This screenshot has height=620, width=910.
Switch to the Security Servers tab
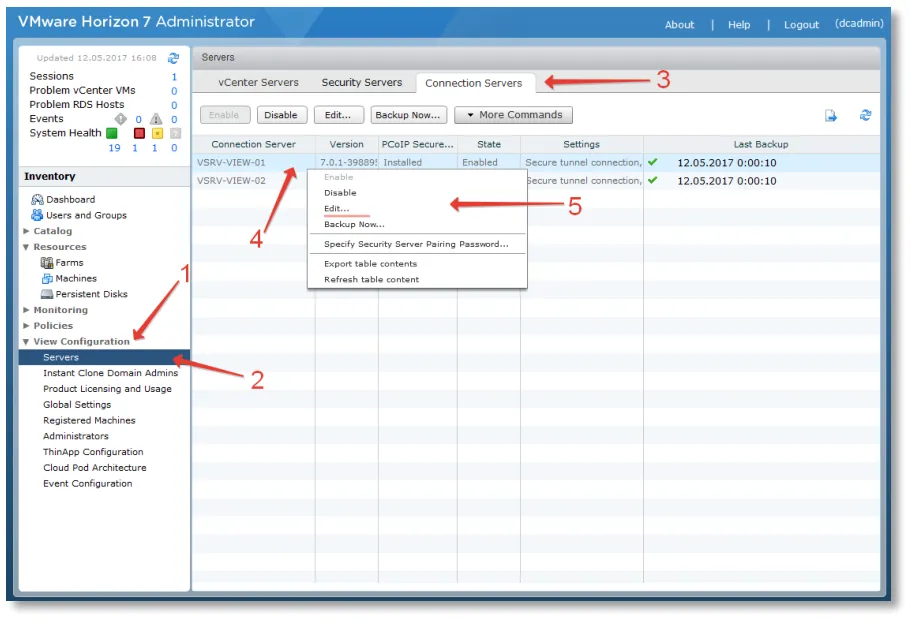362,82
